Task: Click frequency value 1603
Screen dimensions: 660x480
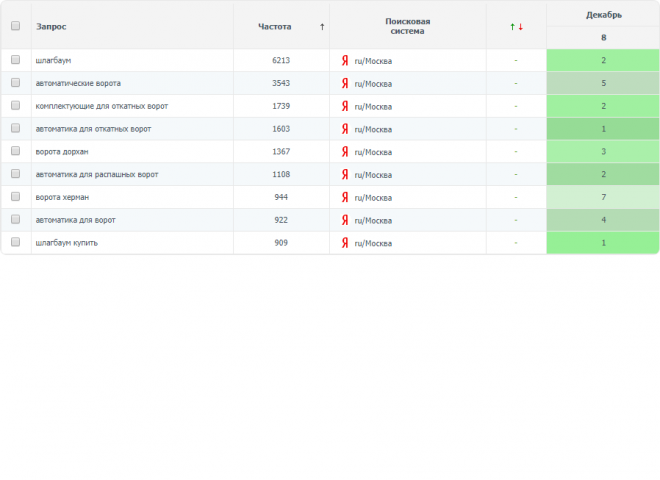Action: [x=281, y=129]
